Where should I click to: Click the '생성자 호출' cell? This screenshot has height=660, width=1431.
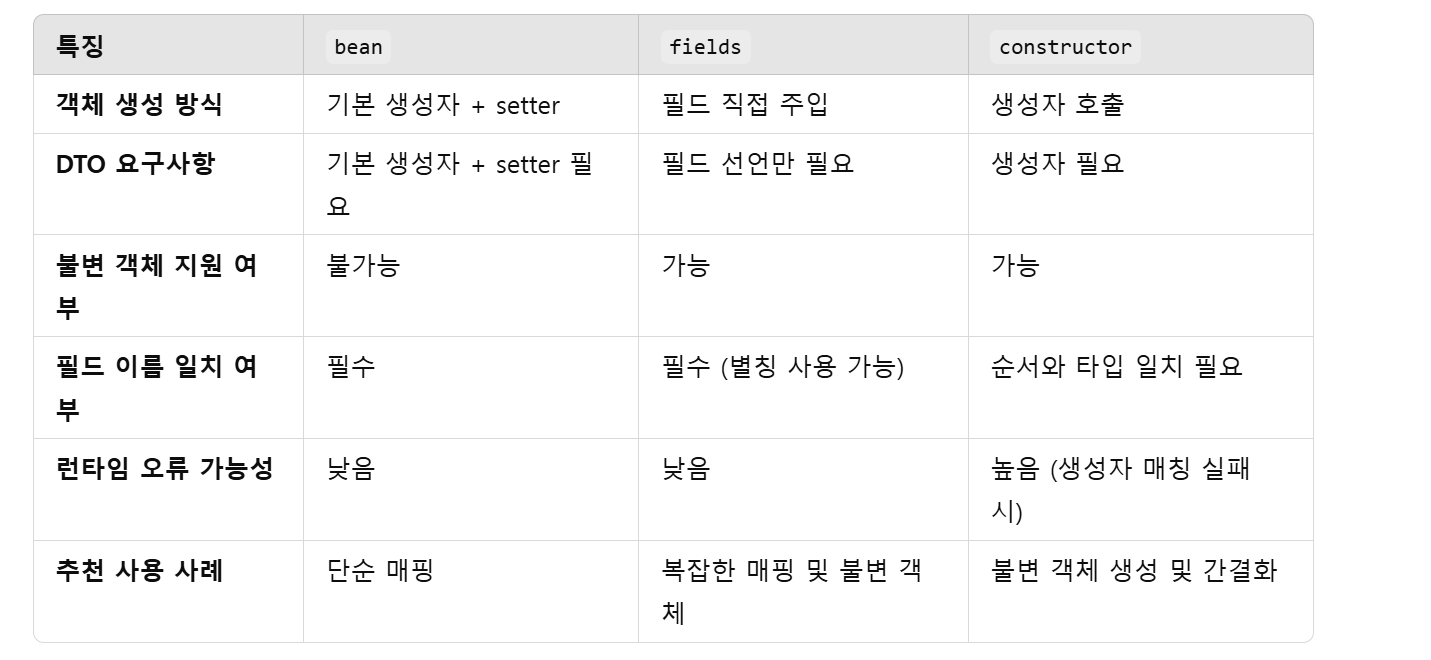1058,104
